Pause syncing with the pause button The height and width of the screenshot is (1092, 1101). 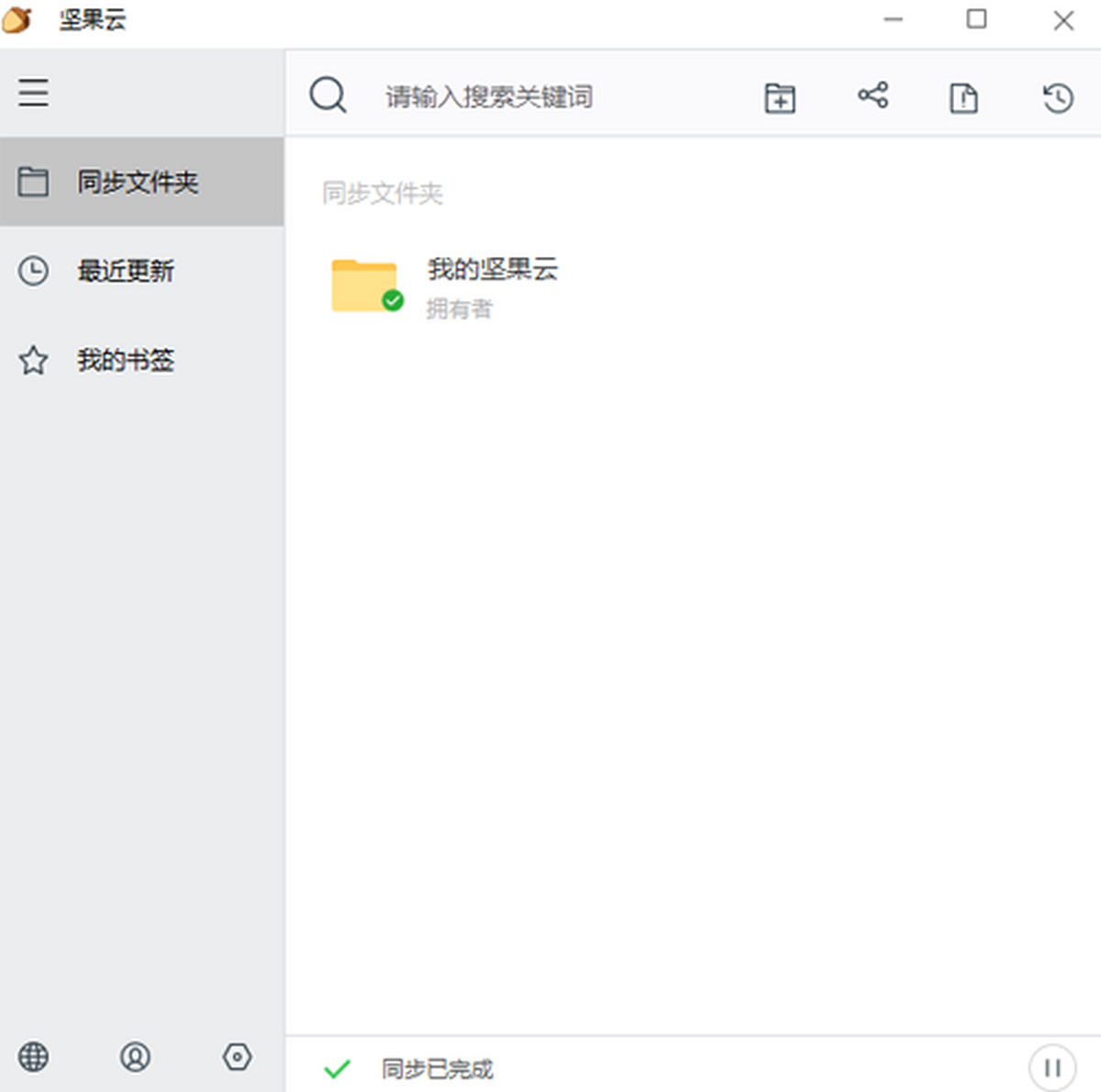pyautogui.click(x=1051, y=1066)
